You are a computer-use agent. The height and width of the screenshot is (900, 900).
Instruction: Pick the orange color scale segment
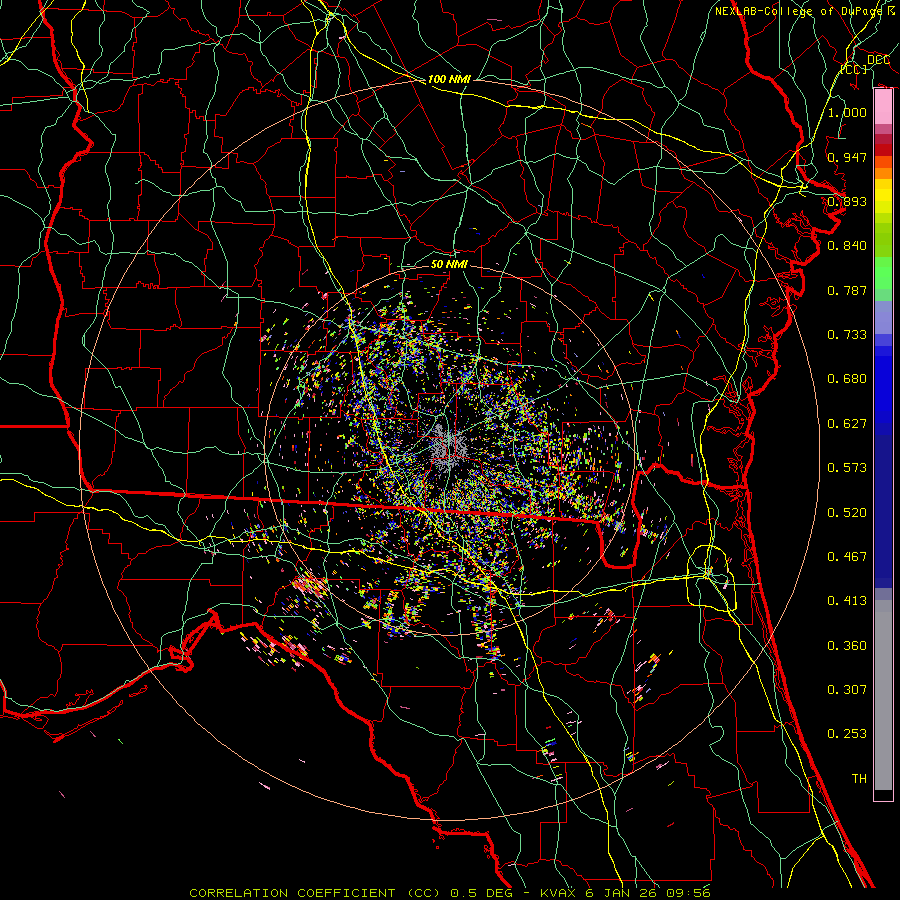pyautogui.click(x=883, y=173)
